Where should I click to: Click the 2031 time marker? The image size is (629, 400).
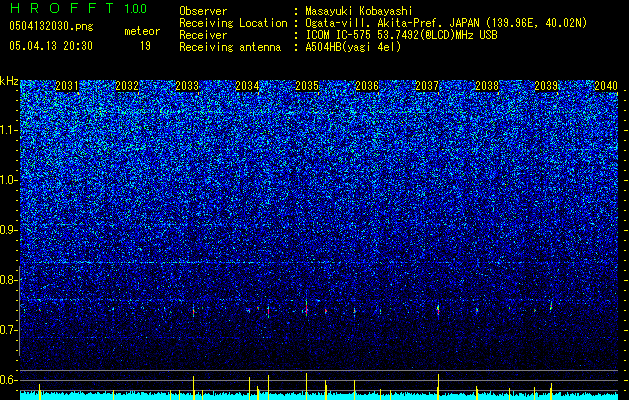coord(67,86)
